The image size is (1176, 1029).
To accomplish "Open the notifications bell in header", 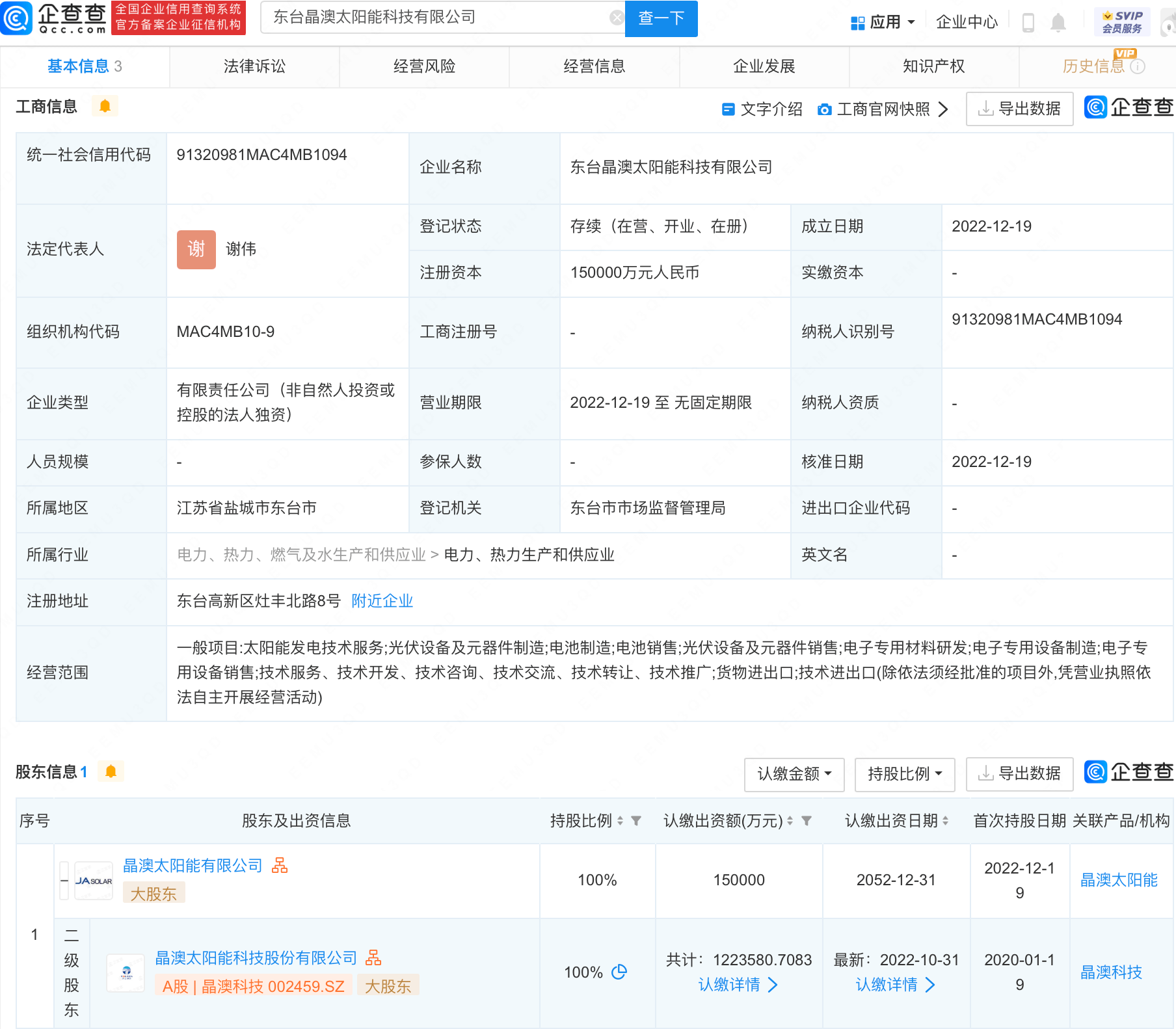I will point(1058,23).
